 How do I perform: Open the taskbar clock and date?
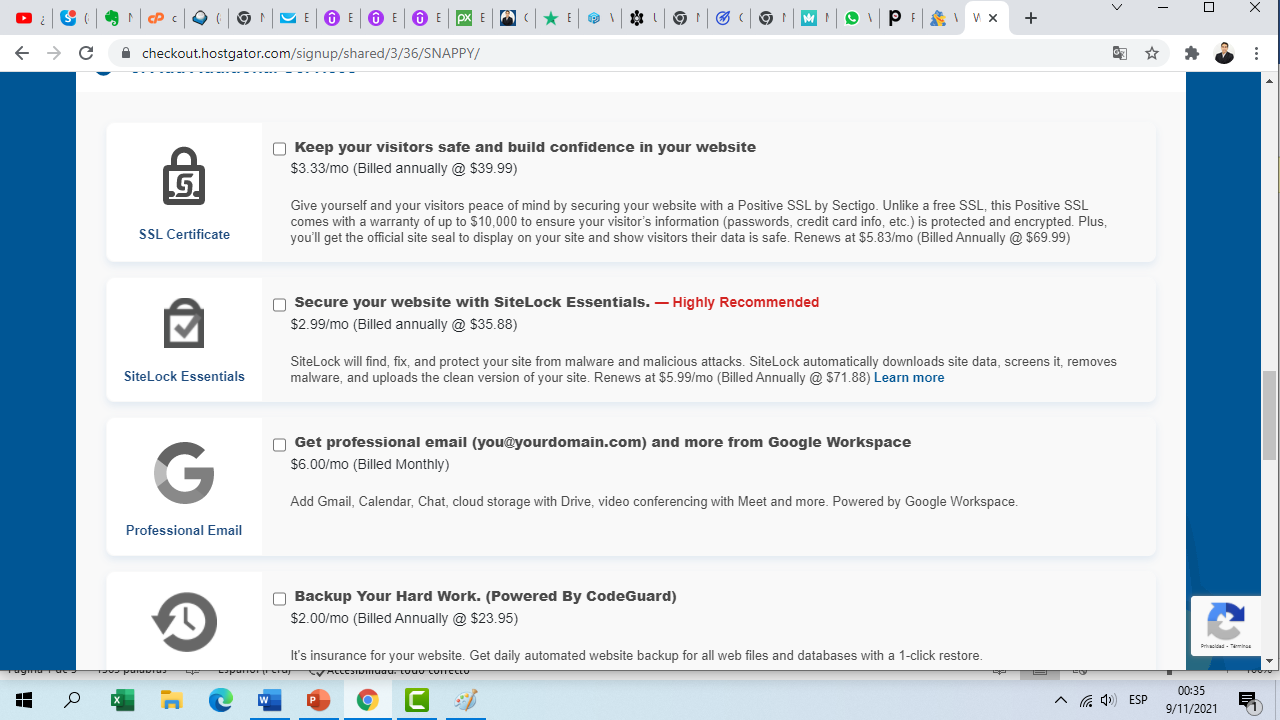[1191, 700]
